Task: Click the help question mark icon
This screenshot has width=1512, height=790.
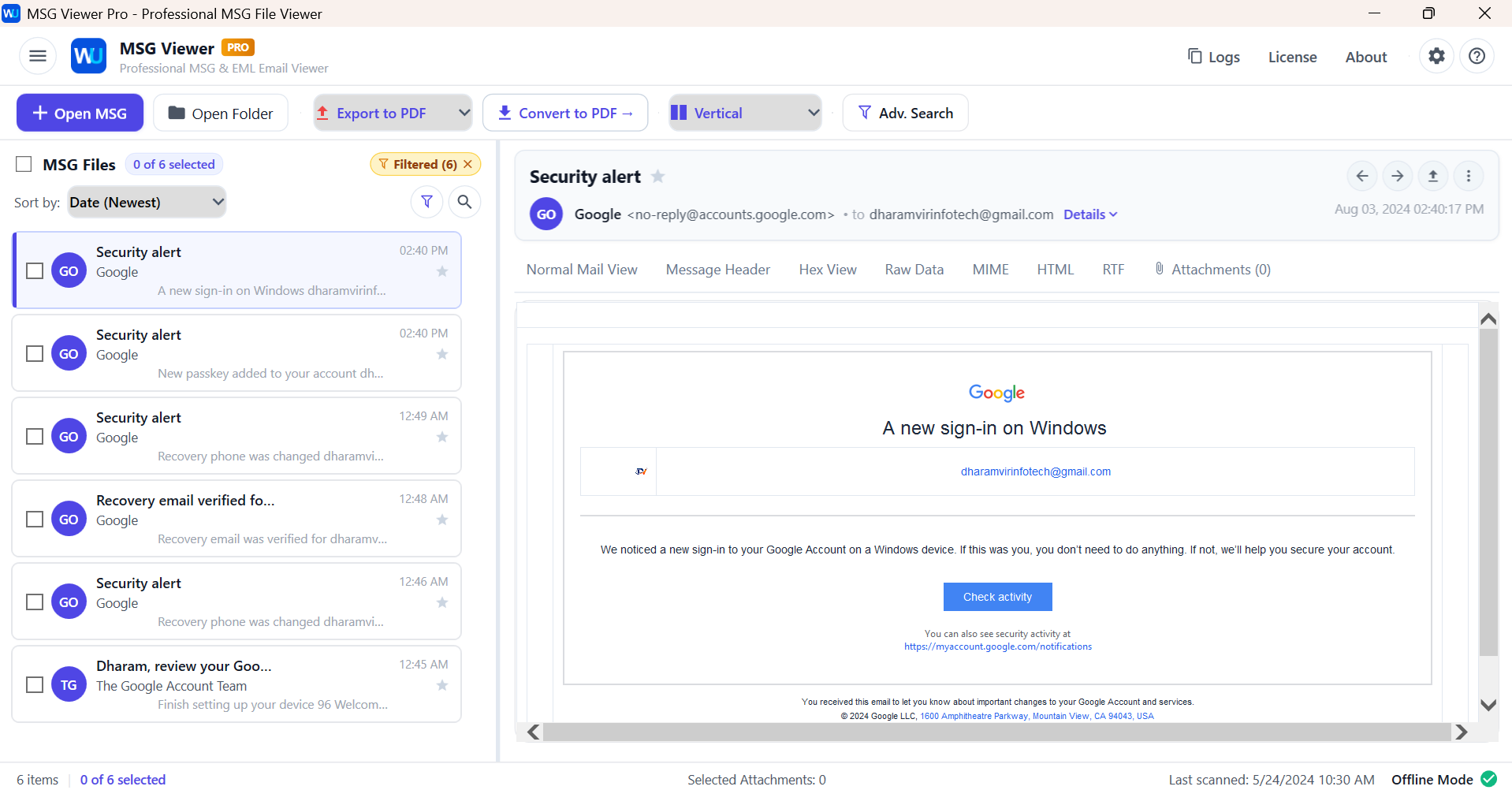Action: [x=1477, y=56]
